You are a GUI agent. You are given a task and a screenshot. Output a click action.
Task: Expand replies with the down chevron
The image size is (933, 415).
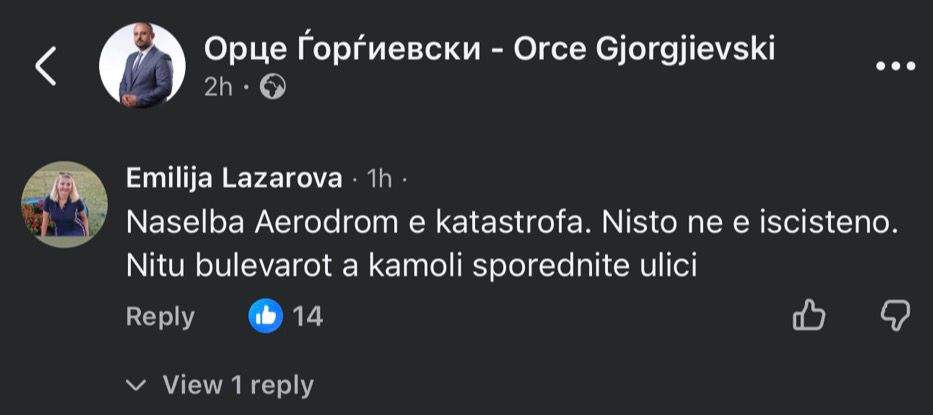click(x=137, y=384)
